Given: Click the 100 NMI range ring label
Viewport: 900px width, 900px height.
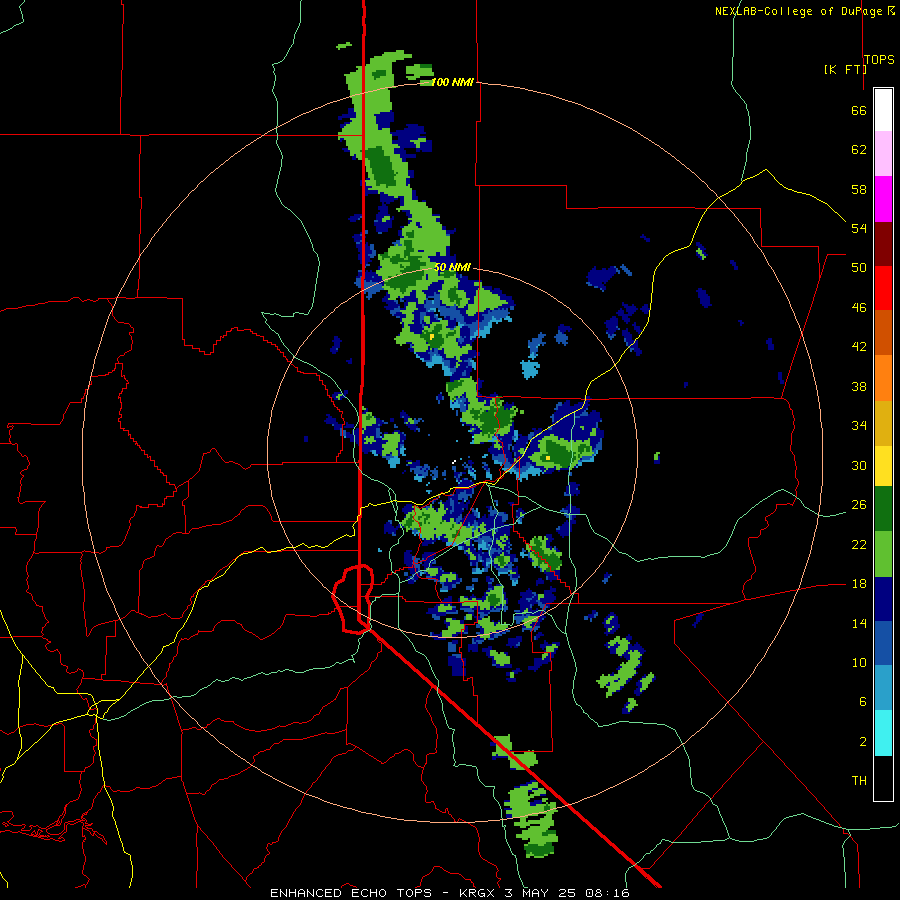Looking at the screenshot, I should (x=452, y=83).
